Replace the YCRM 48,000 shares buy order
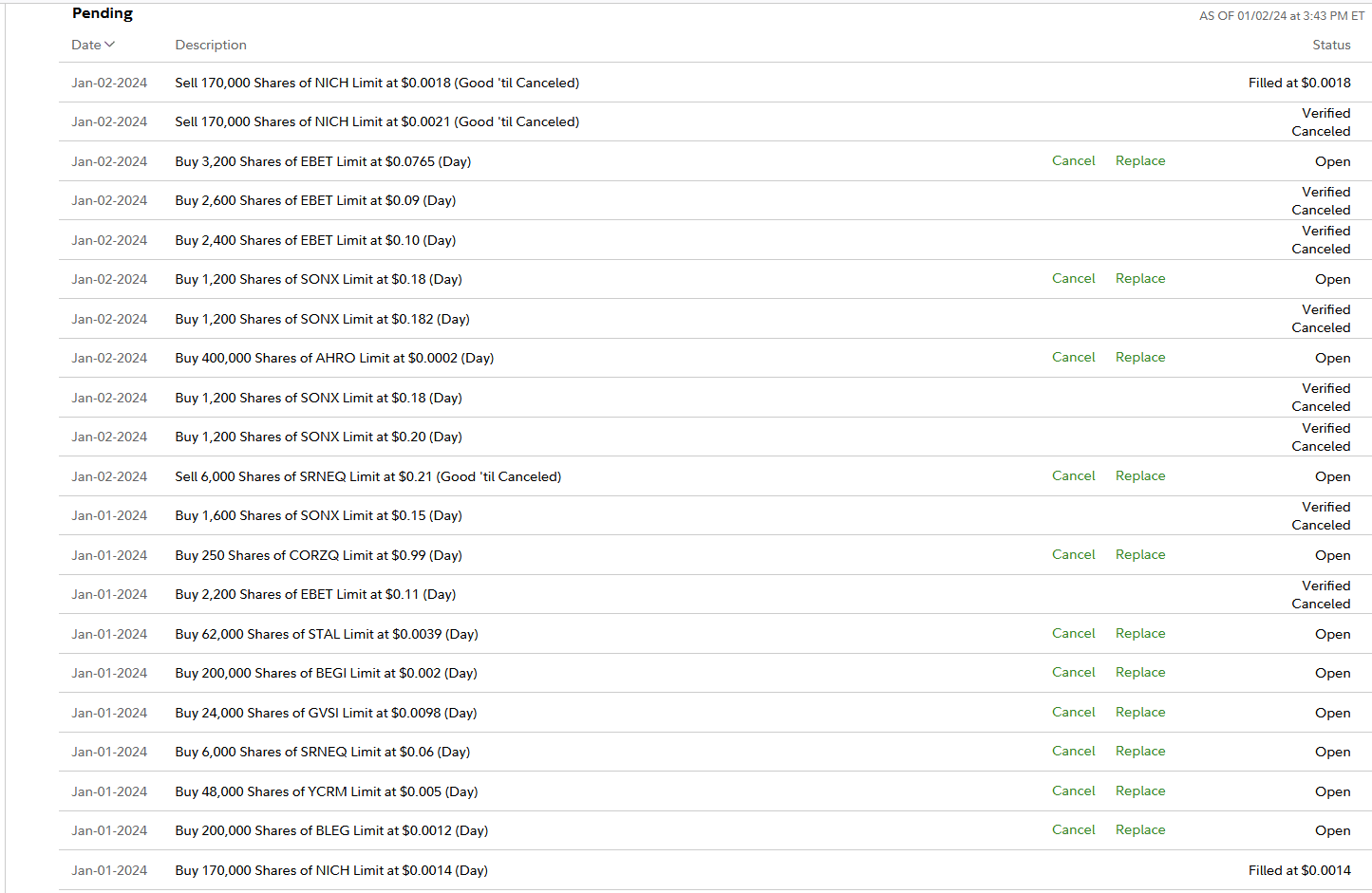 (1139, 791)
